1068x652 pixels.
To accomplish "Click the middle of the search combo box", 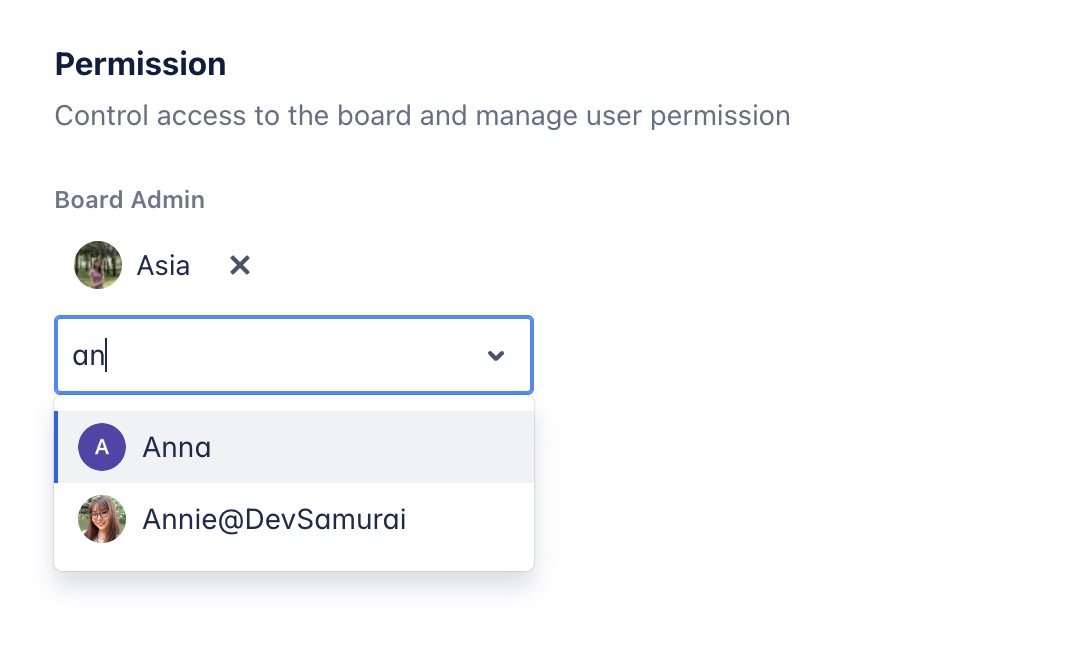I will coord(294,355).
